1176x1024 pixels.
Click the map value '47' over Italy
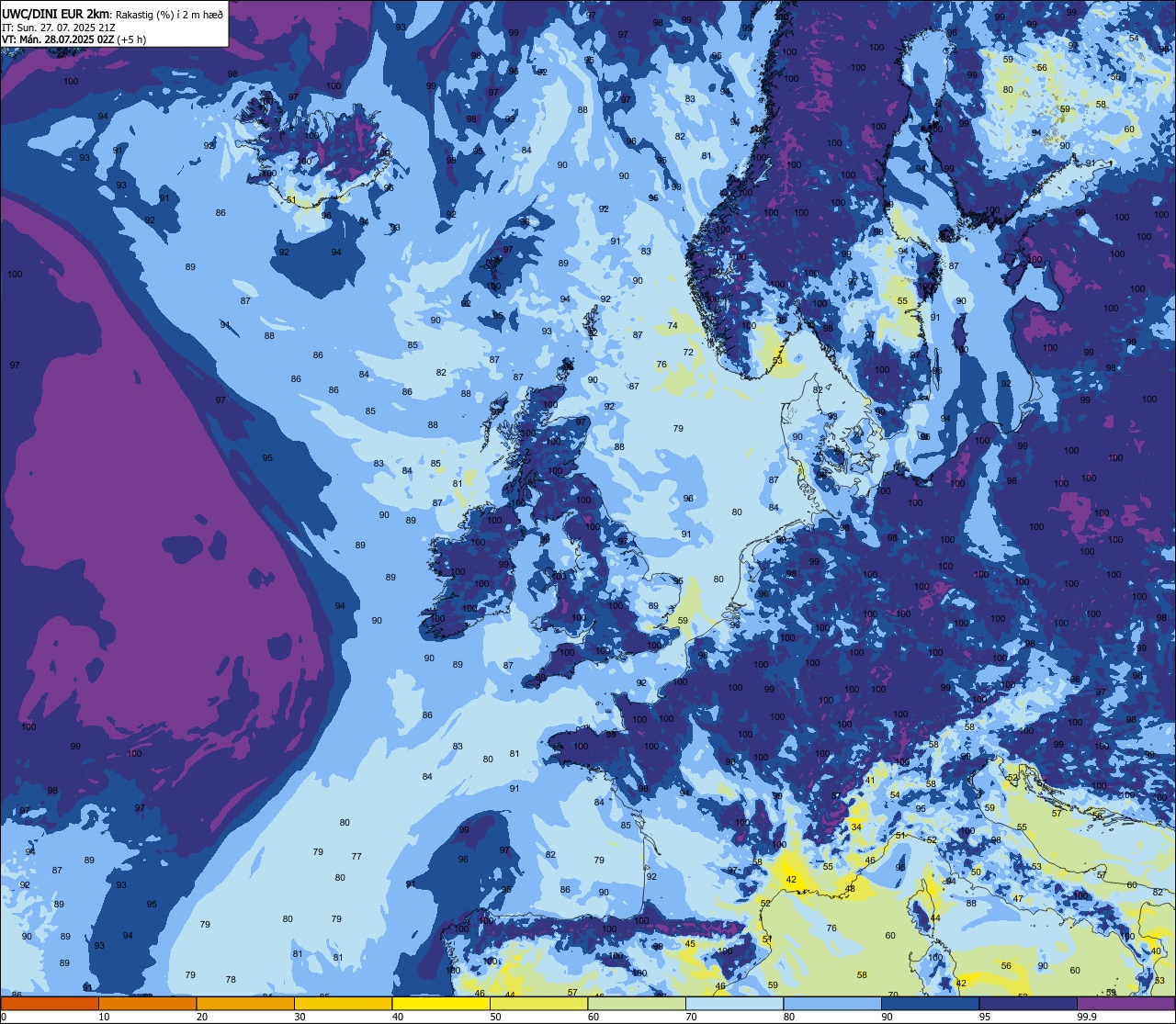pyautogui.click(x=1018, y=899)
